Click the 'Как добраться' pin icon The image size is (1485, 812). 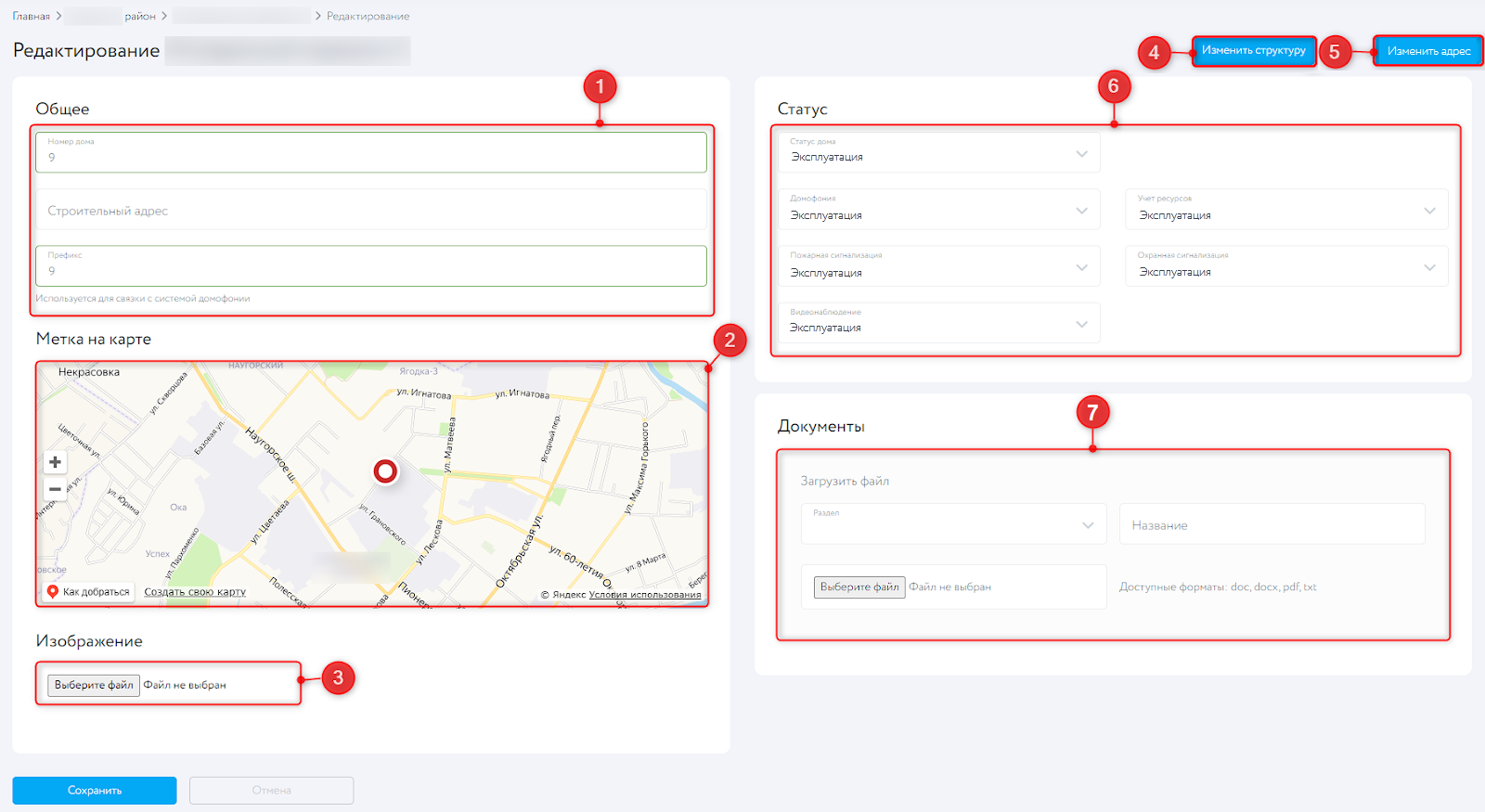[53, 592]
